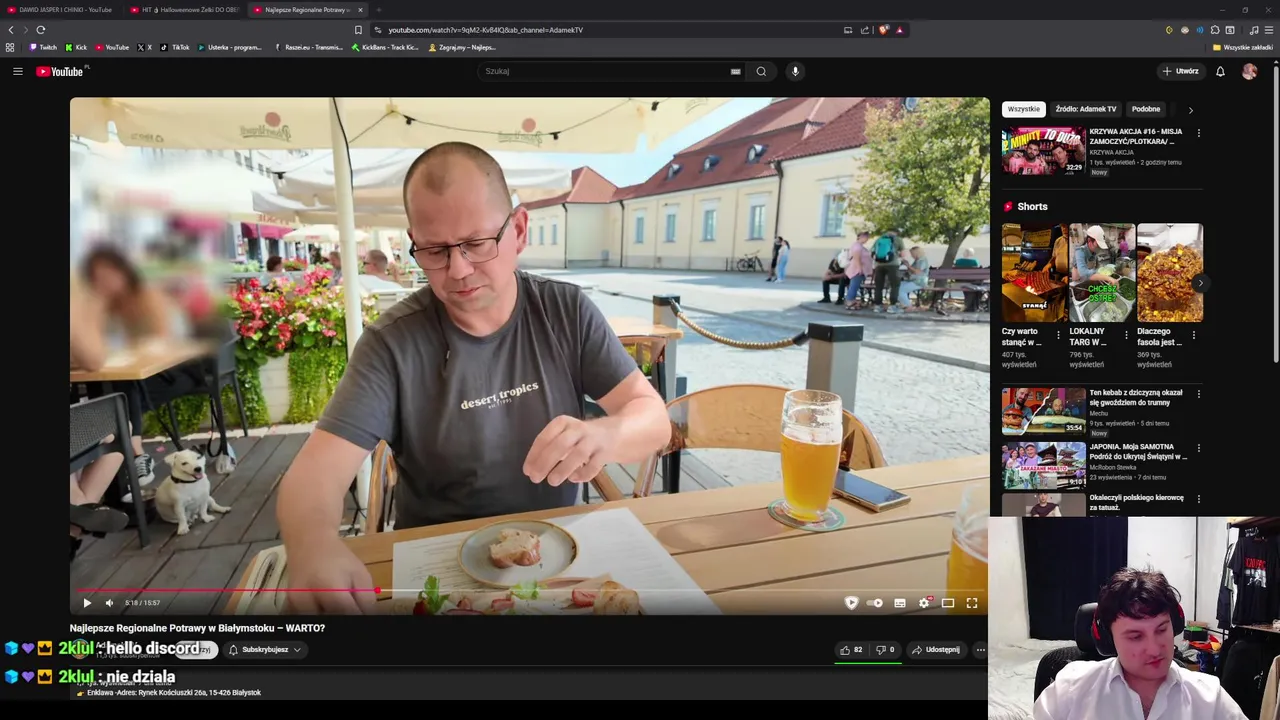Close the Najlepsze Regionalne Potrawy tab
Viewport: 1280px width, 720px height.
tap(360, 10)
